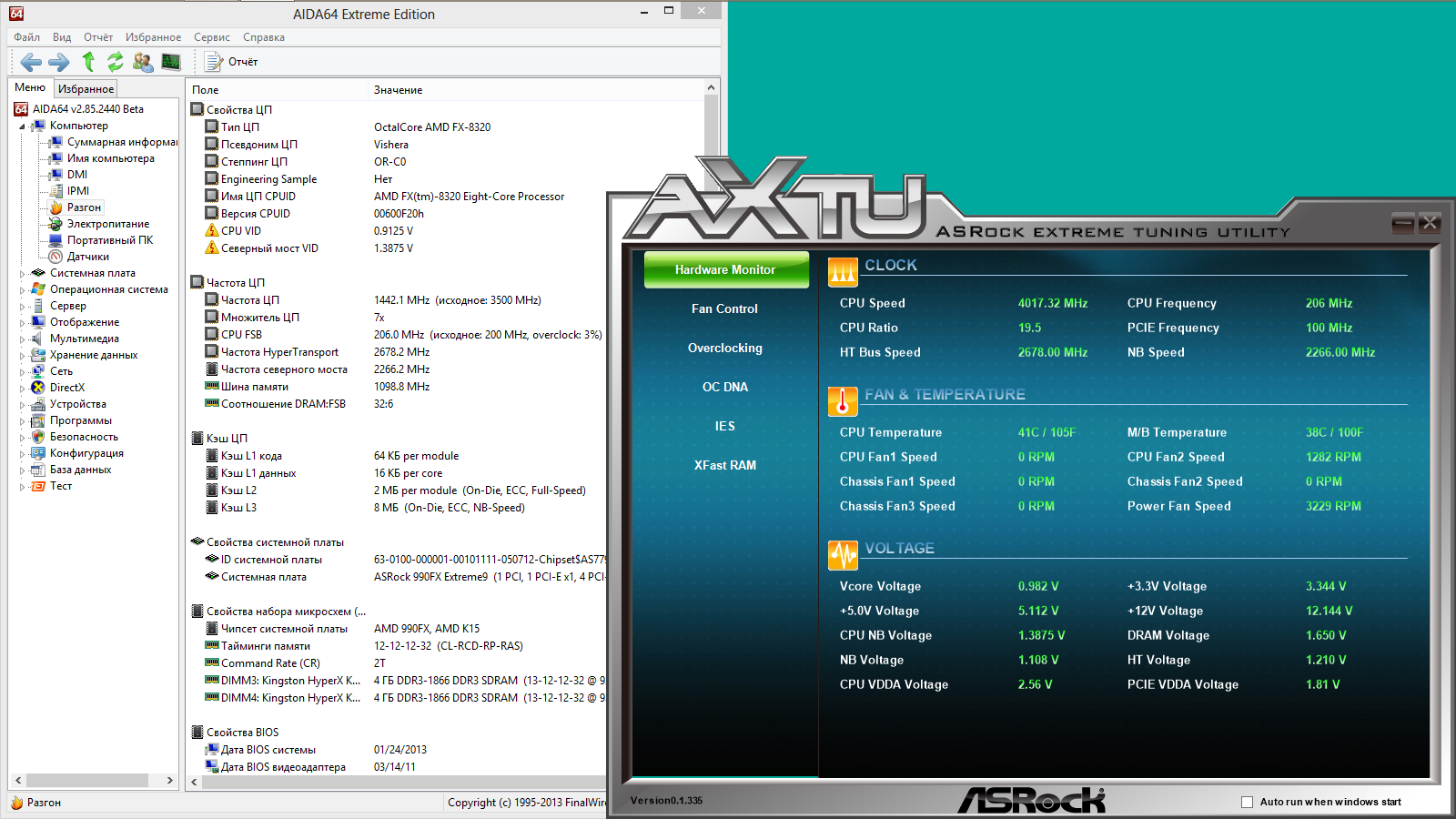
Task: Click the left arrow of tree panel scrollbar
Action: [x=17, y=781]
